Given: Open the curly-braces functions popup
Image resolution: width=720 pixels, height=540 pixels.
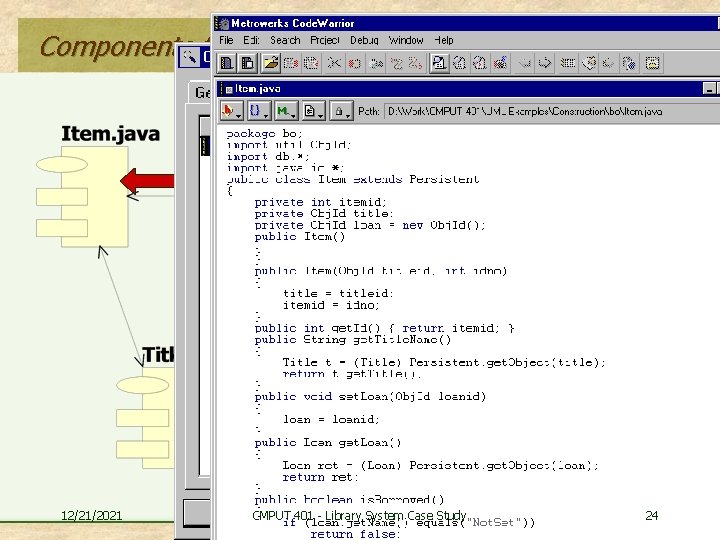Looking at the screenshot, I should click(259, 111).
